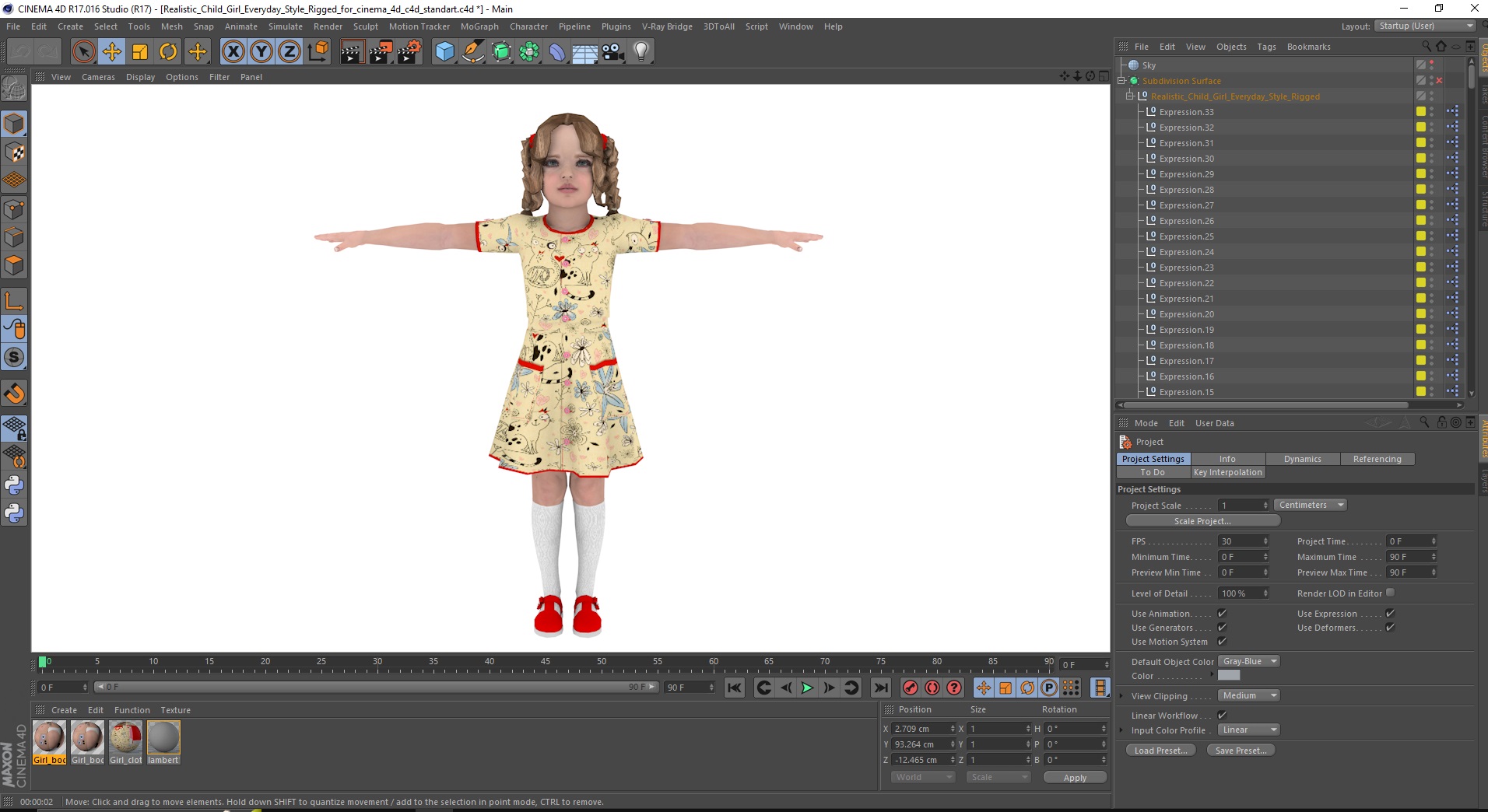Toggle Use Animation checkbox
The width and height of the screenshot is (1488, 812).
(x=1222, y=614)
